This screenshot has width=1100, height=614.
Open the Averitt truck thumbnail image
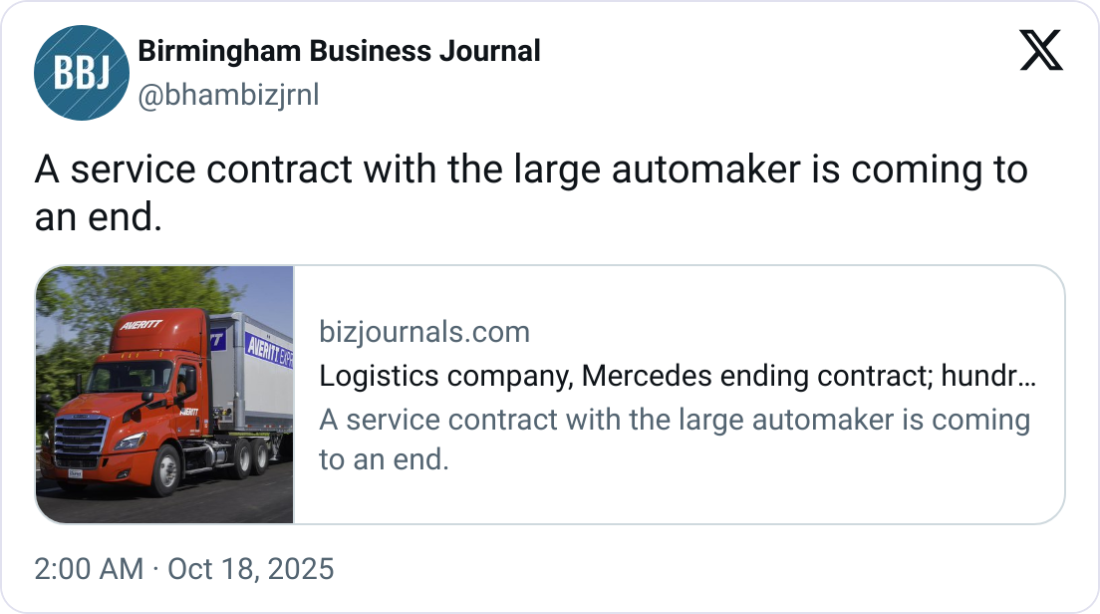point(165,394)
